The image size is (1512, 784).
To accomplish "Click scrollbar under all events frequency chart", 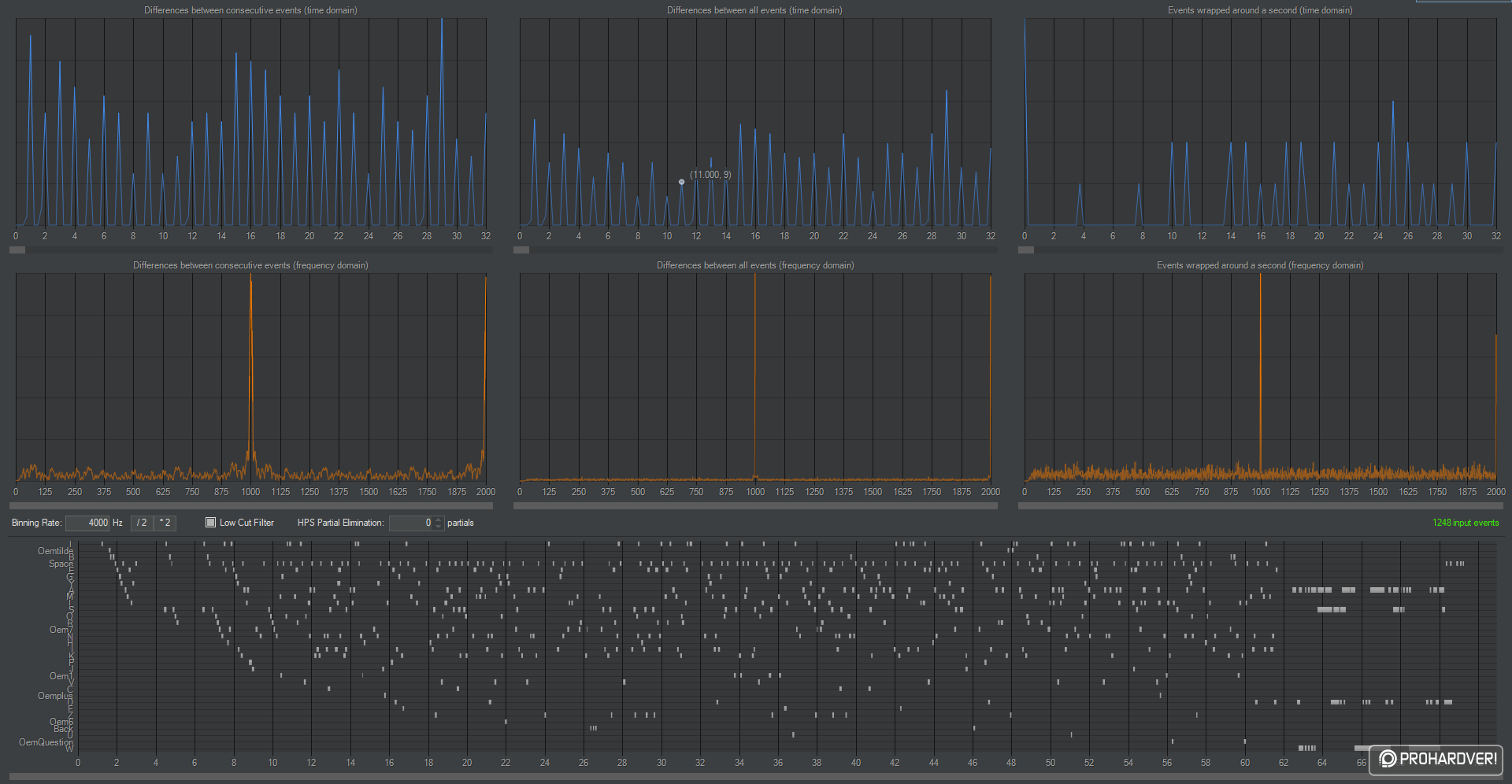I will [755, 506].
